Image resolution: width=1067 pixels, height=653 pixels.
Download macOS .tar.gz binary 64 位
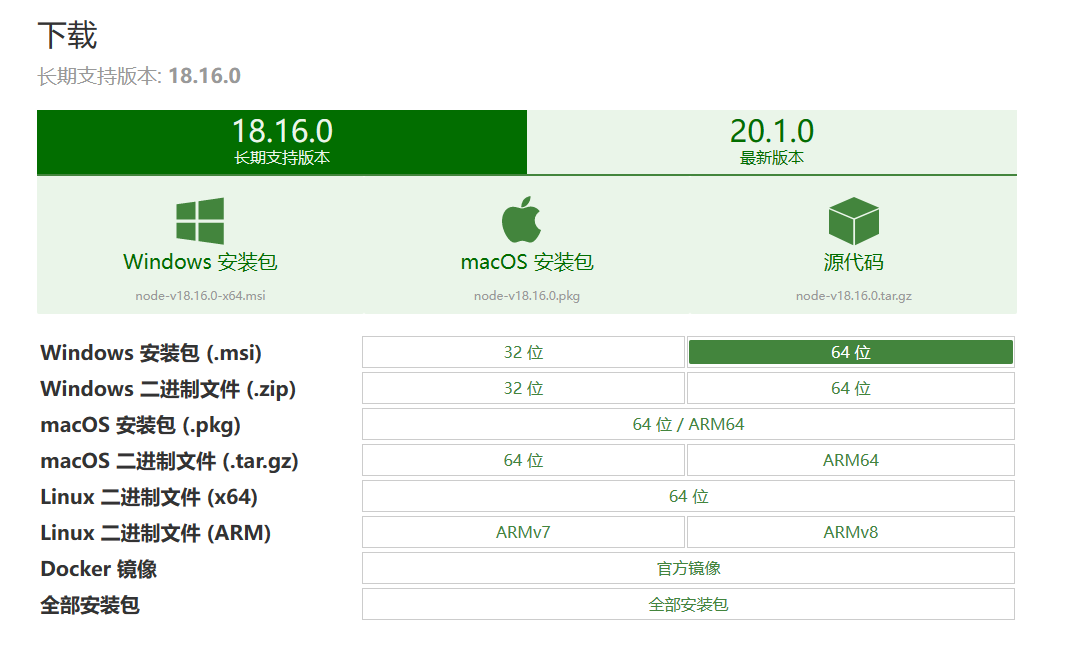pyautogui.click(x=523, y=461)
